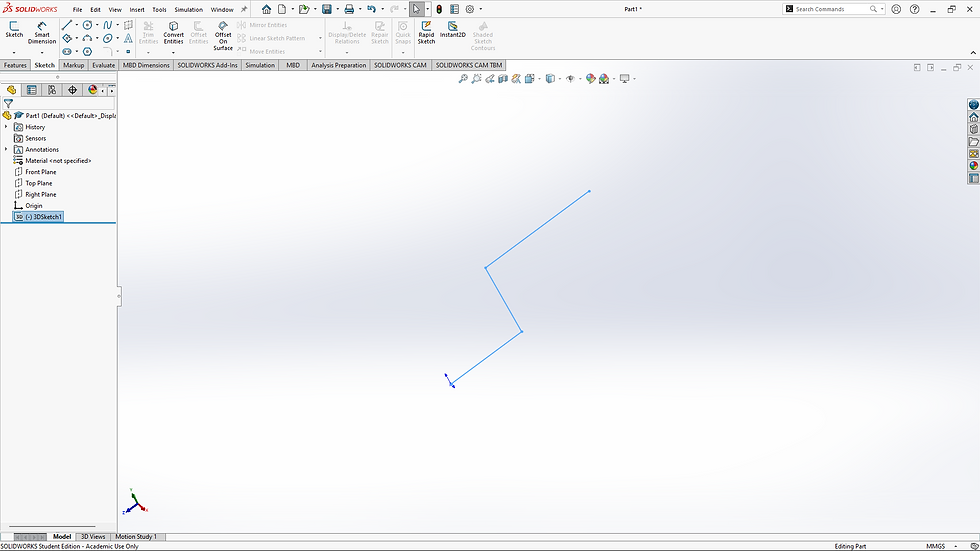Open Line tool dropdown arrow
The height and width of the screenshot is (551, 980).
point(77,25)
